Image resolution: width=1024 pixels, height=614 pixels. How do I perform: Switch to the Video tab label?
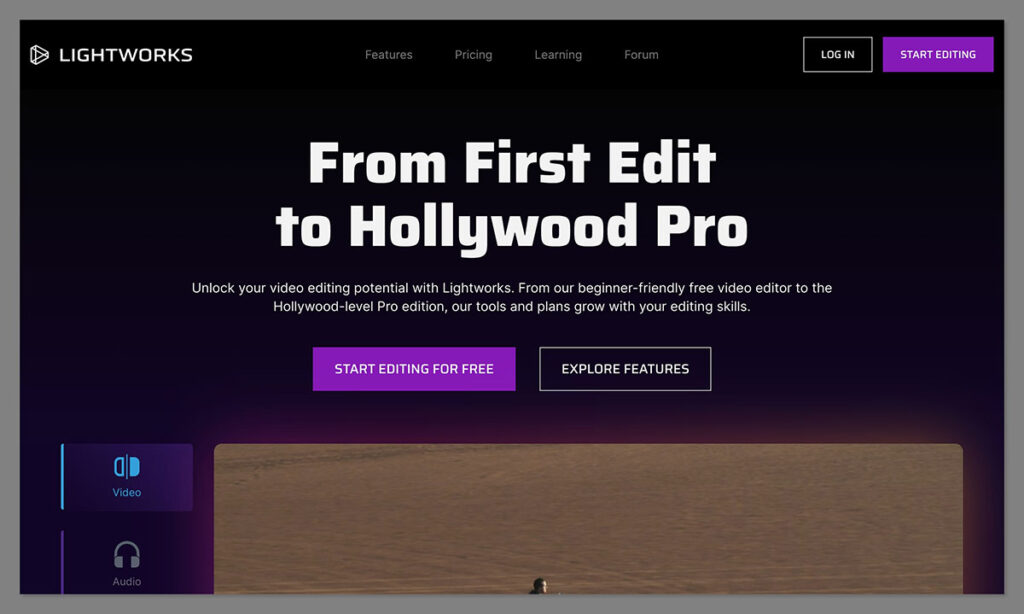(127, 493)
